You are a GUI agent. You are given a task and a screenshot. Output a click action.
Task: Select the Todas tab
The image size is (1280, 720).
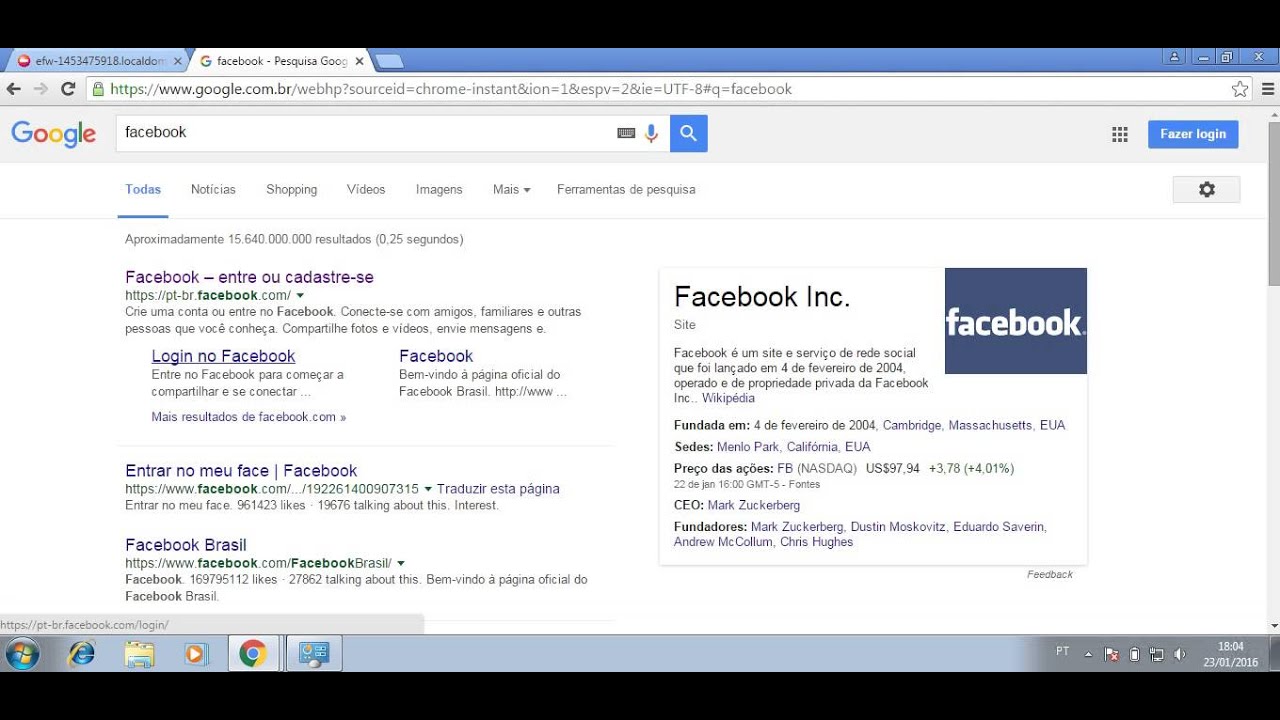[143, 189]
